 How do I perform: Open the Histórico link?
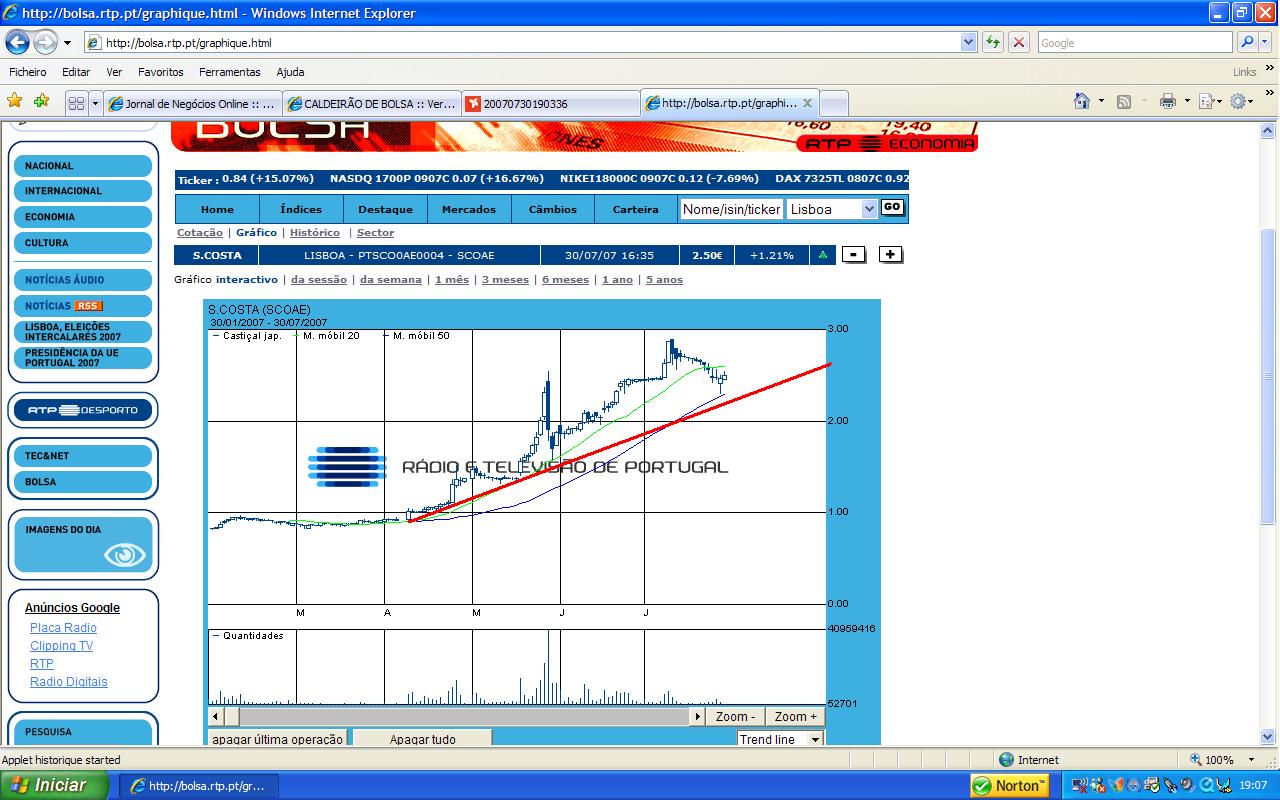click(x=315, y=232)
